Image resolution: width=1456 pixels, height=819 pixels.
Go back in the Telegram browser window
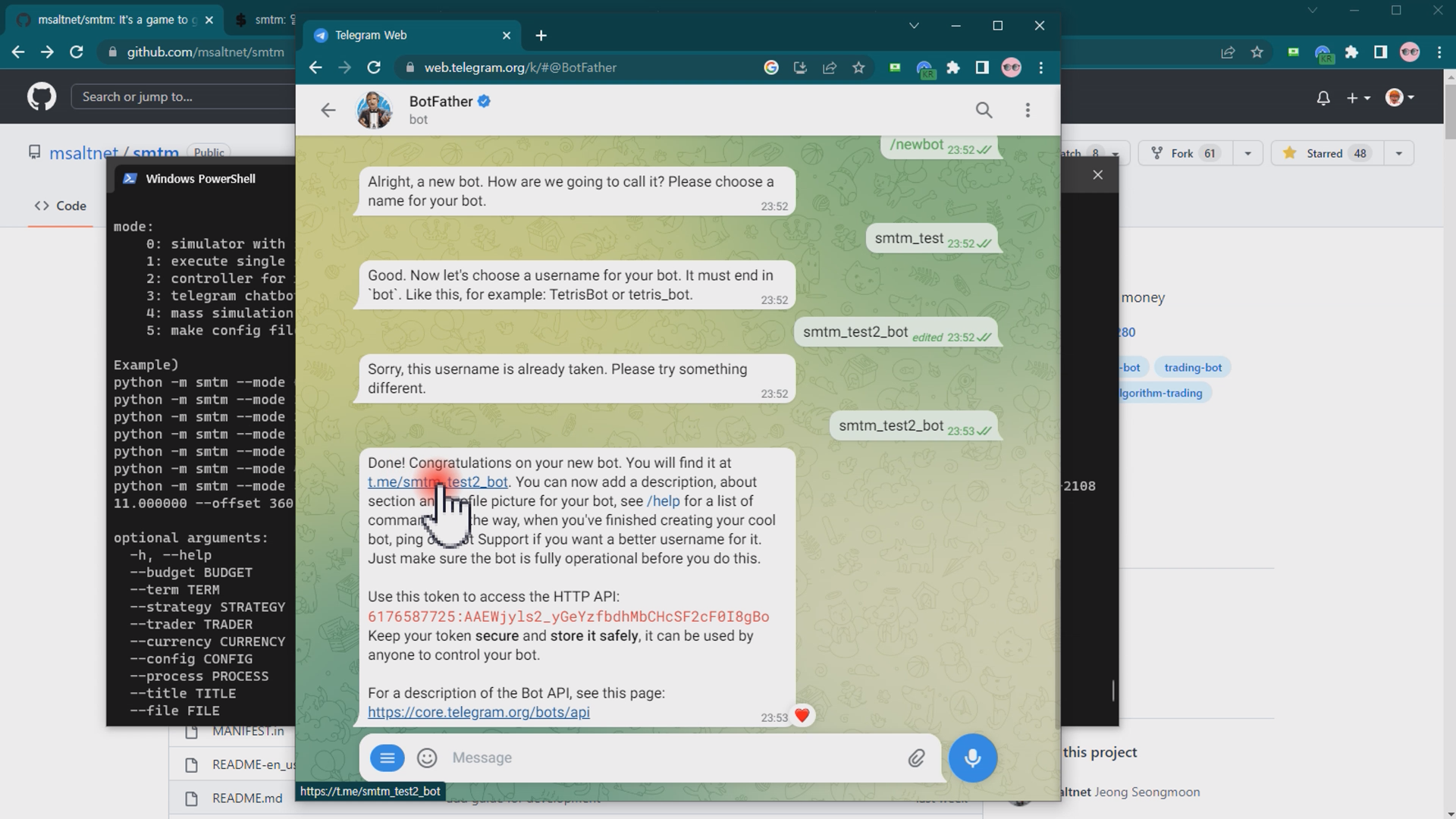pyautogui.click(x=315, y=67)
